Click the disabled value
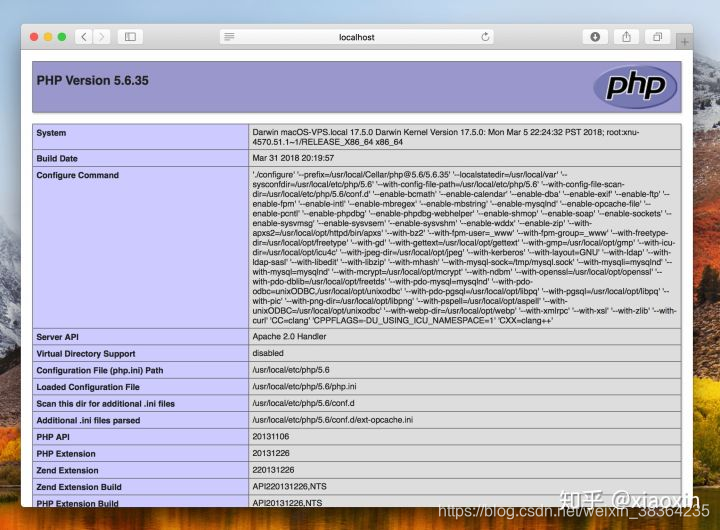The image size is (720, 530). tap(268, 353)
